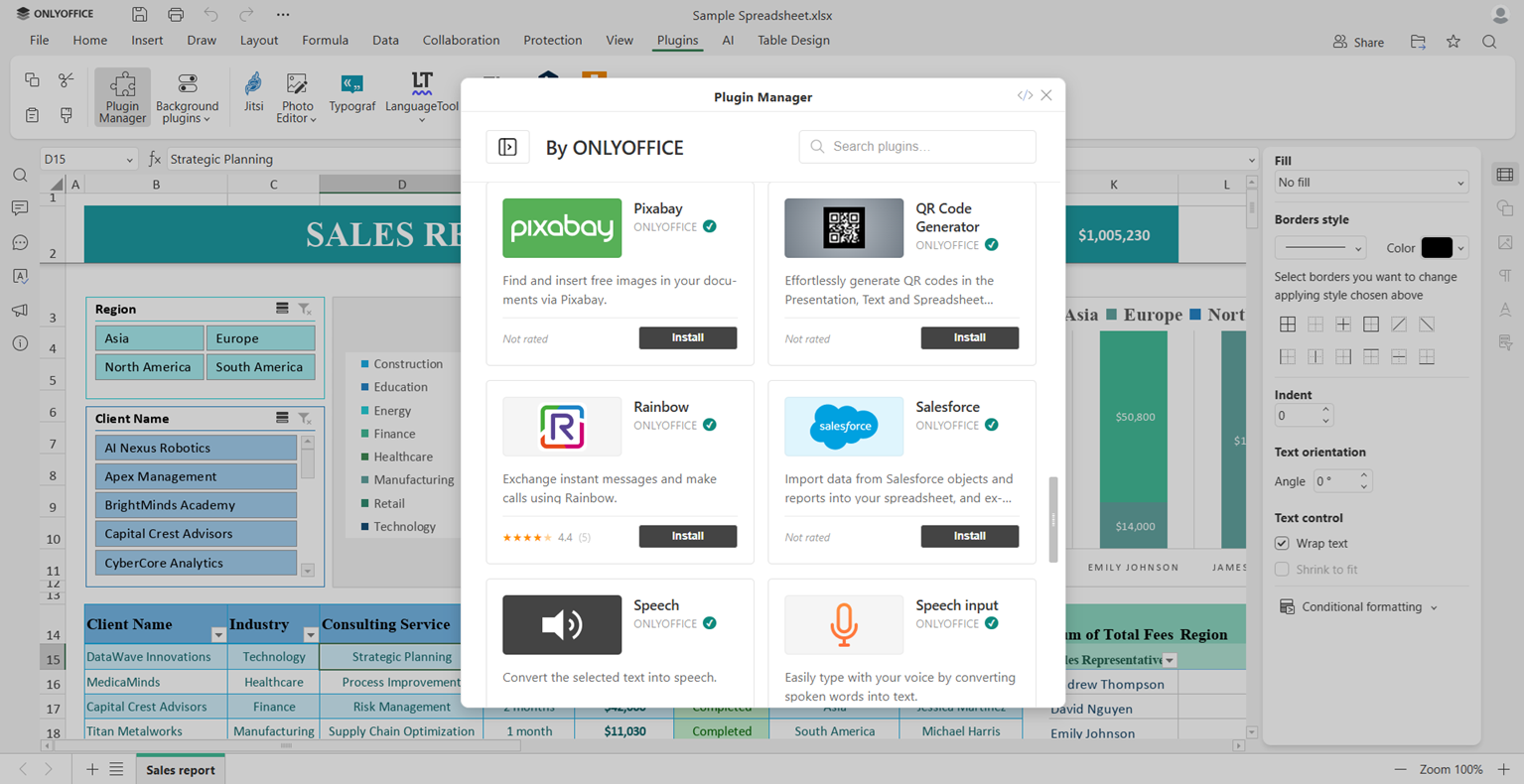Open the Paragraph settings icon in right sidebar

click(x=1505, y=275)
